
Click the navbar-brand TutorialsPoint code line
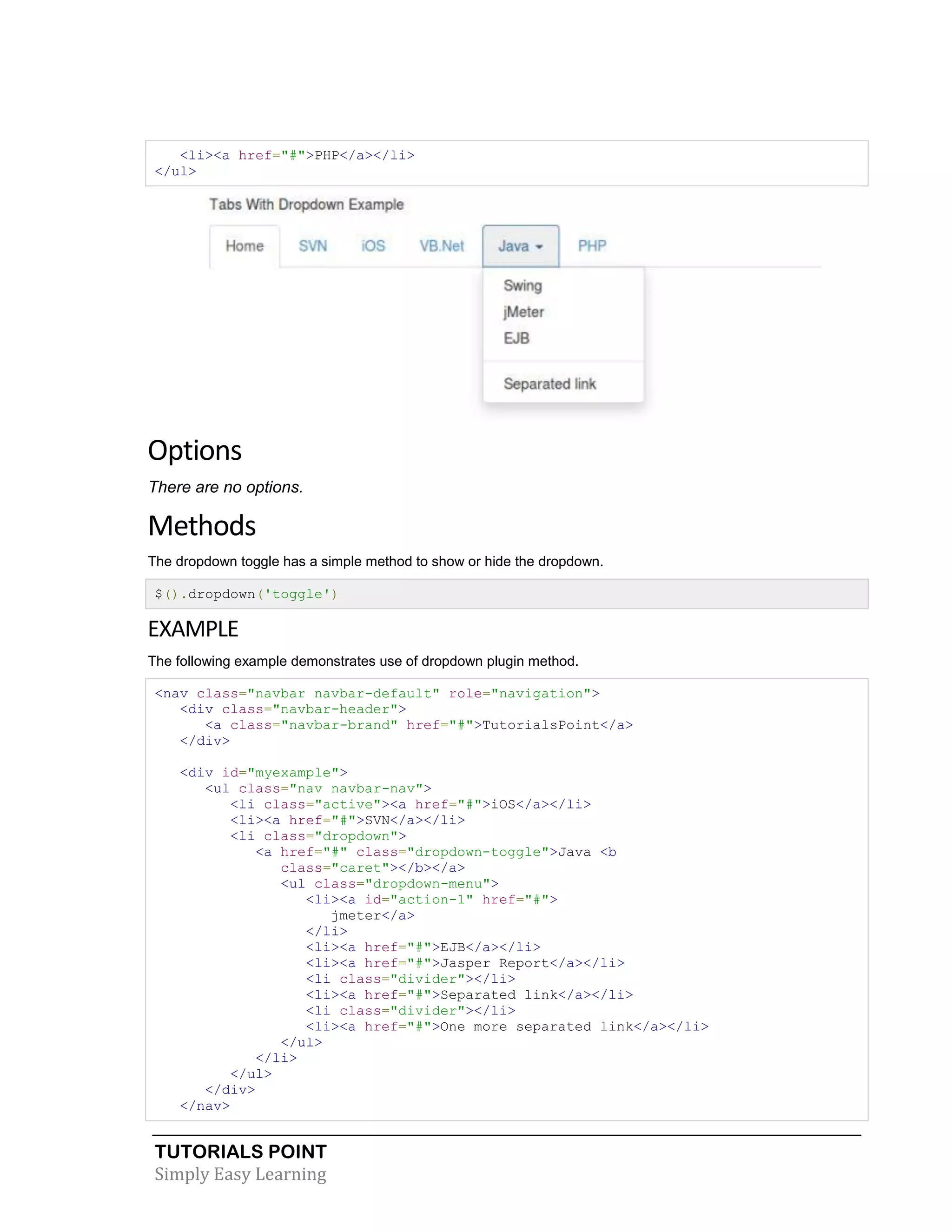[x=419, y=725]
